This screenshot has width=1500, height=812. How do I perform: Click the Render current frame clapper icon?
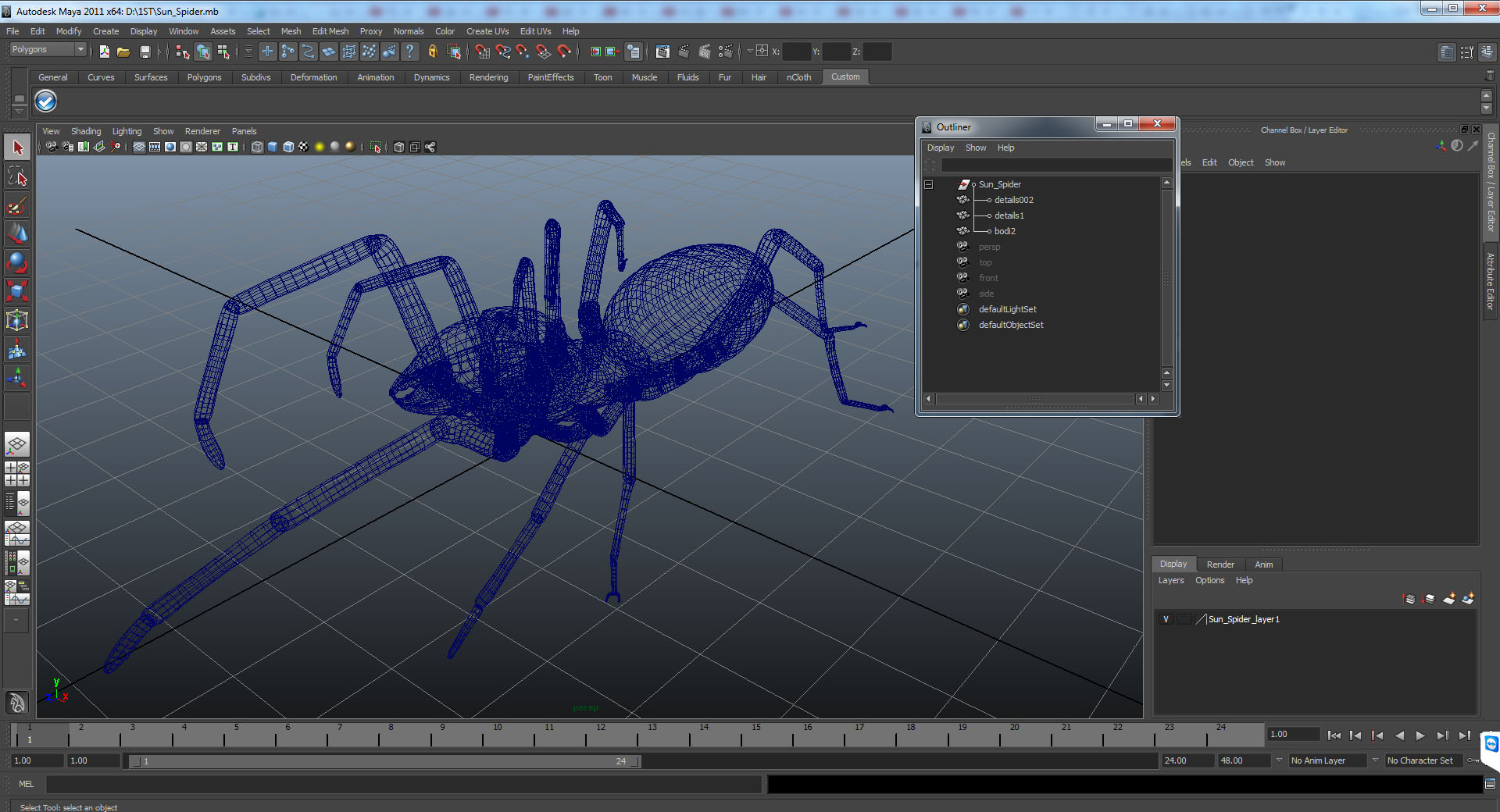click(684, 52)
